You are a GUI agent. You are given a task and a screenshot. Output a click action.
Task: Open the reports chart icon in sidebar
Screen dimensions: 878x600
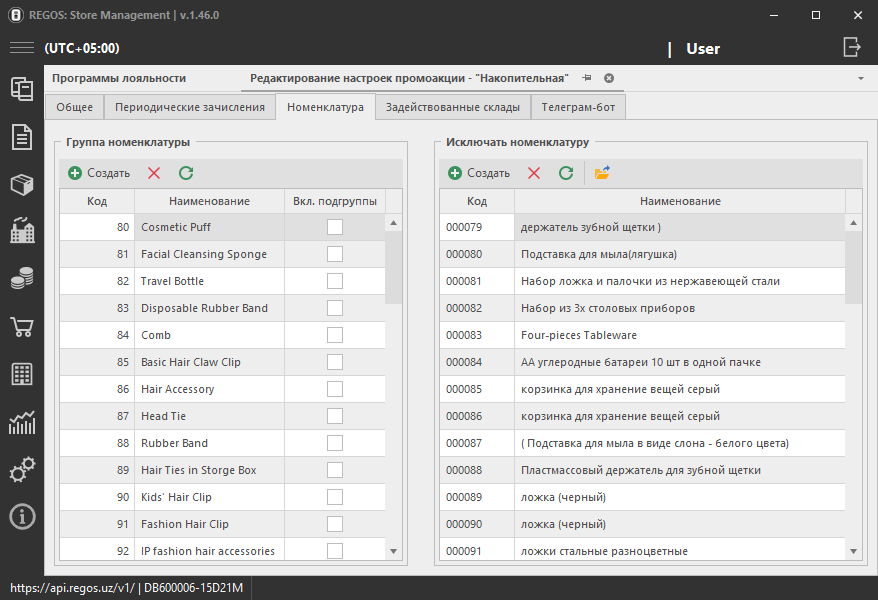[x=22, y=422]
